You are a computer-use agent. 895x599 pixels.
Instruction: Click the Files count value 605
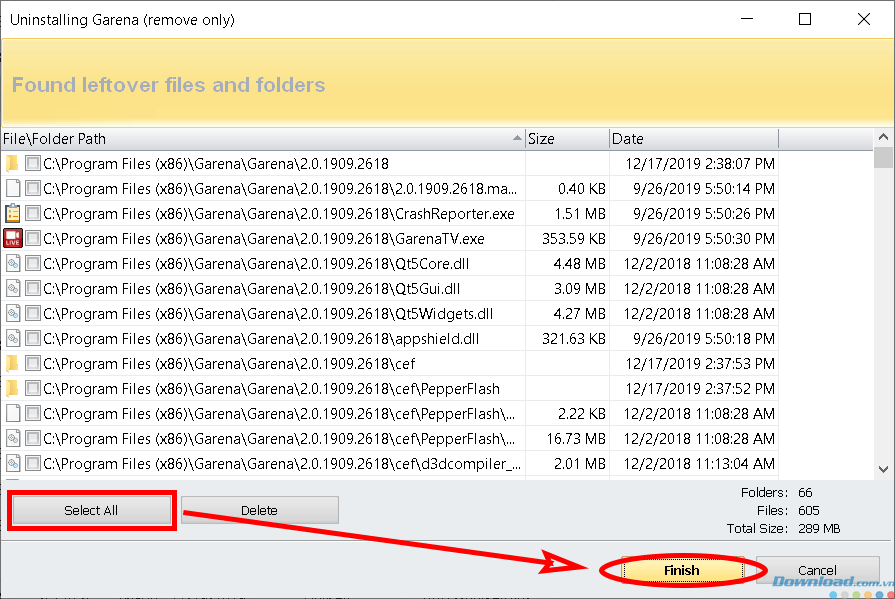[808, 510]
